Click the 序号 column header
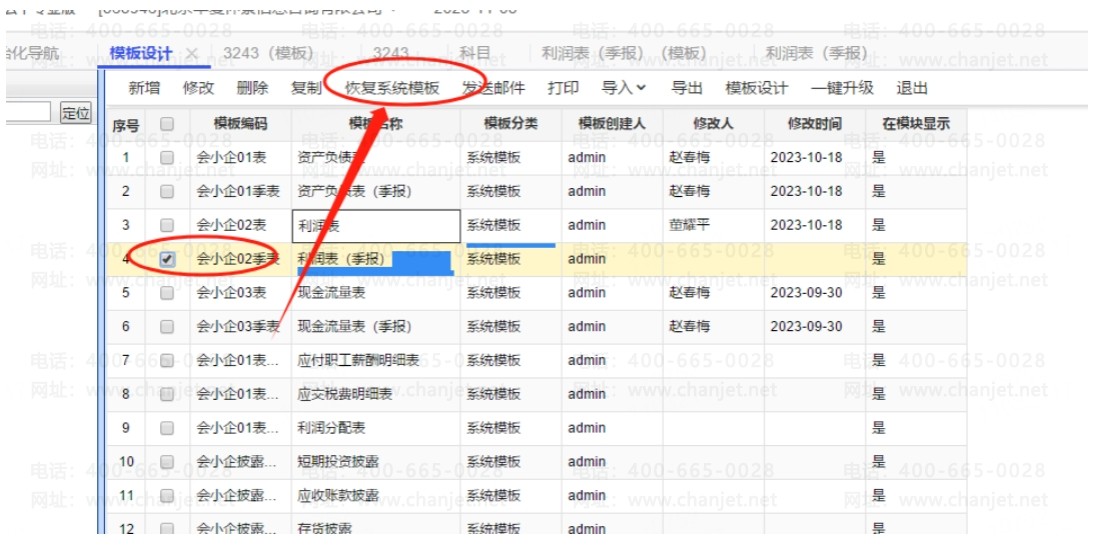 [126, 125]
